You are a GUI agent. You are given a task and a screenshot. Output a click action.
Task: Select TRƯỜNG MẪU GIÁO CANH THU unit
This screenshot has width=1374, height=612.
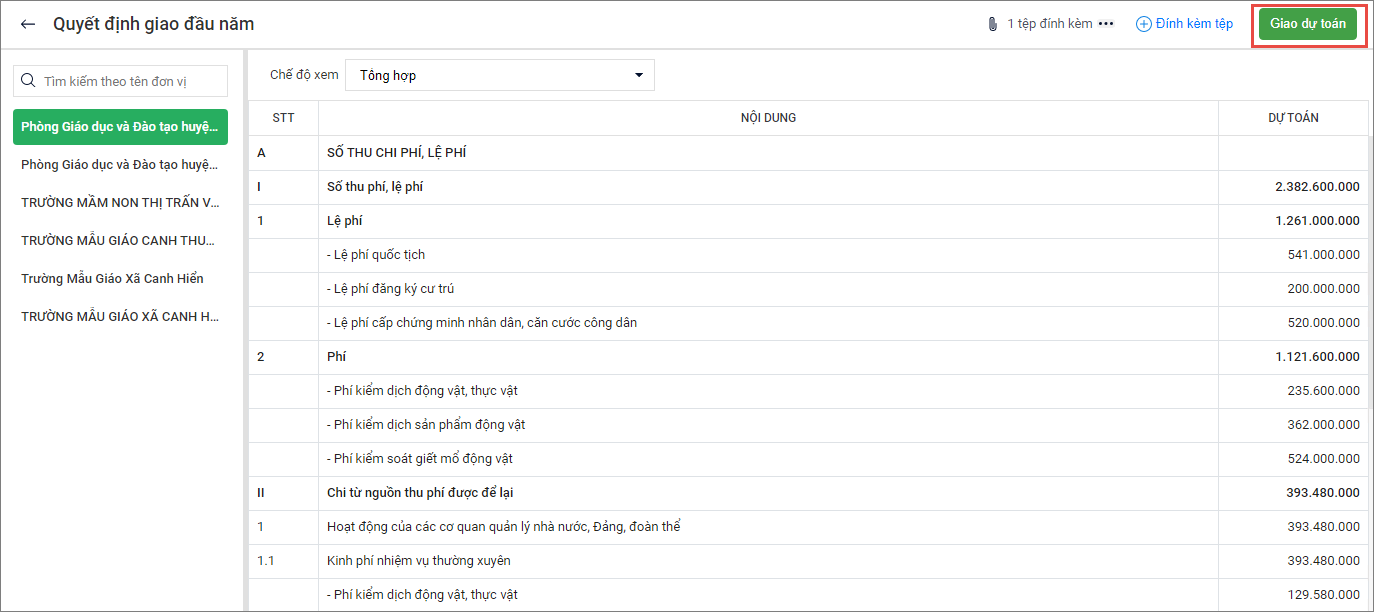point(120,241)
